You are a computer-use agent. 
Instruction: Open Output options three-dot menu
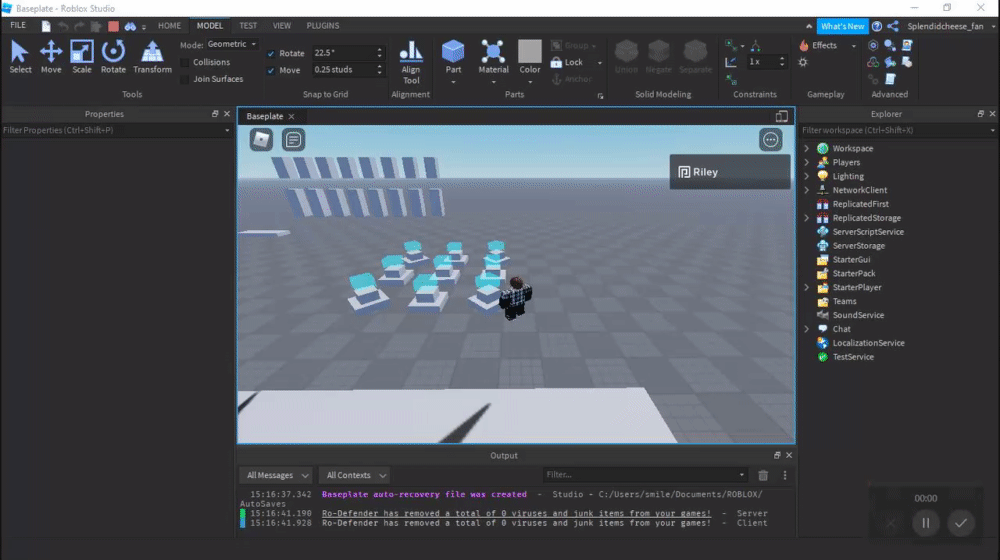point(784,475)
